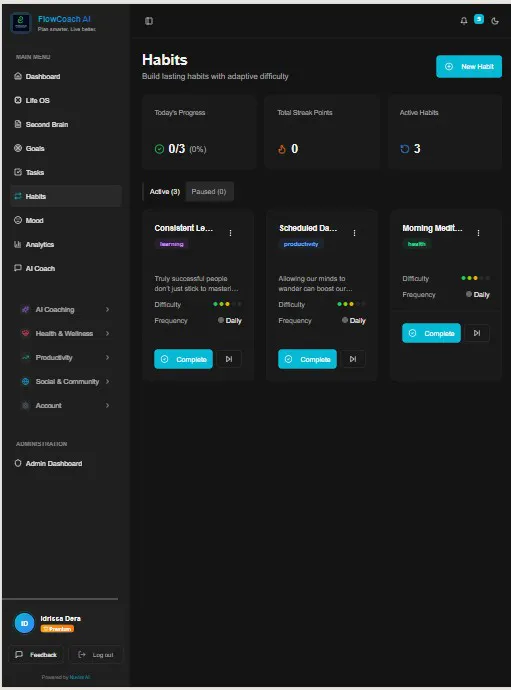This screenshot has height=690, width=511.
Task: Click the teal notification count badge
Action: (479, 19)
